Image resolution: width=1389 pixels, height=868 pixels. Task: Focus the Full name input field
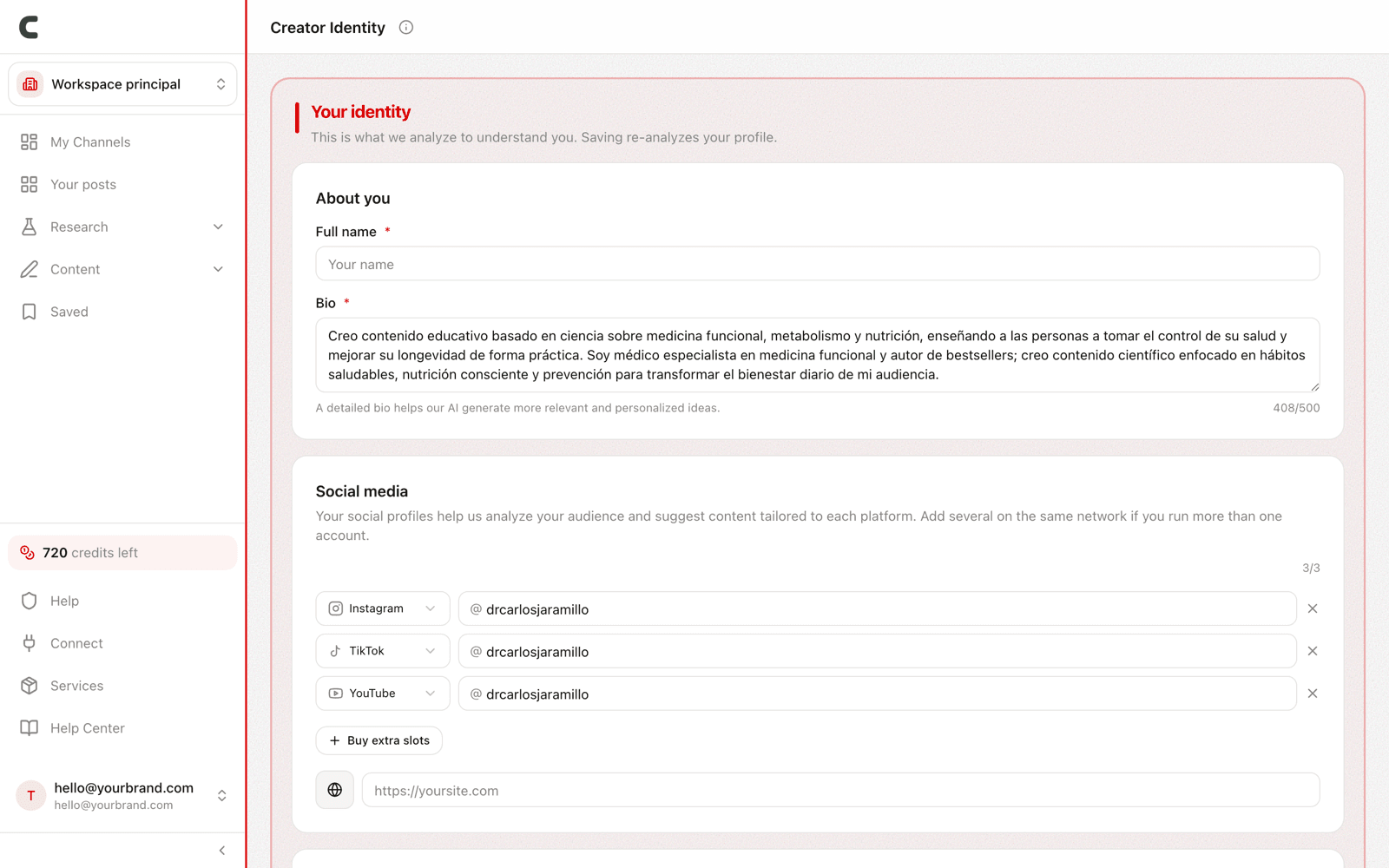tap(818, 264)
